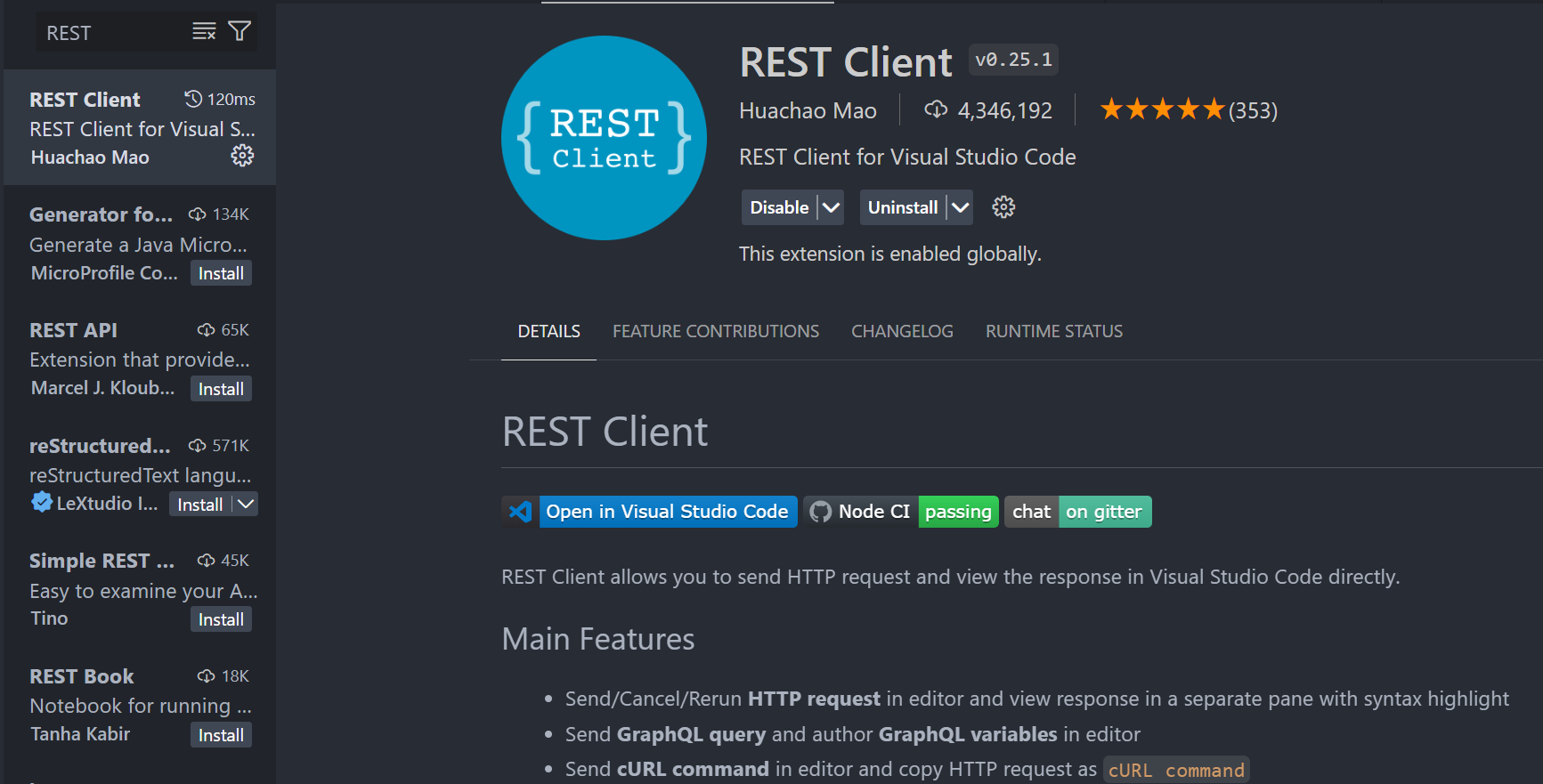Click the REST Client circular logo
1543x784 pixels.
[x=604, y=138]
